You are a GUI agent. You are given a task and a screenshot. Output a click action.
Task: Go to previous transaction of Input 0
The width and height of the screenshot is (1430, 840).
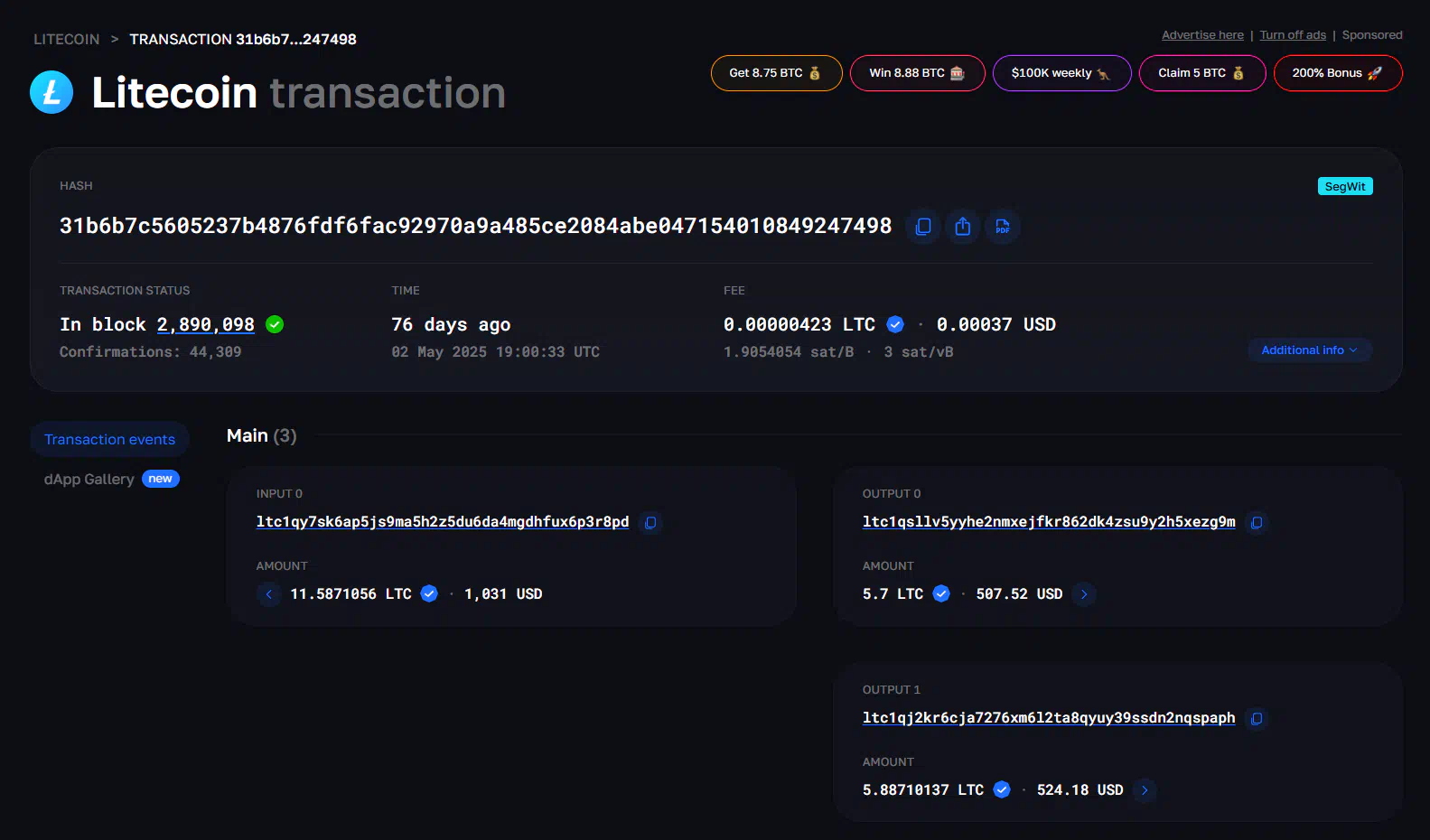268,594
